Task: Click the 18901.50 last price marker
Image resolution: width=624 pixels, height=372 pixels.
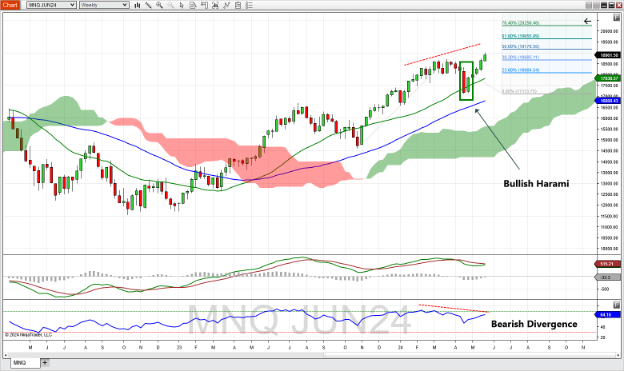Action: pos(609,55)
